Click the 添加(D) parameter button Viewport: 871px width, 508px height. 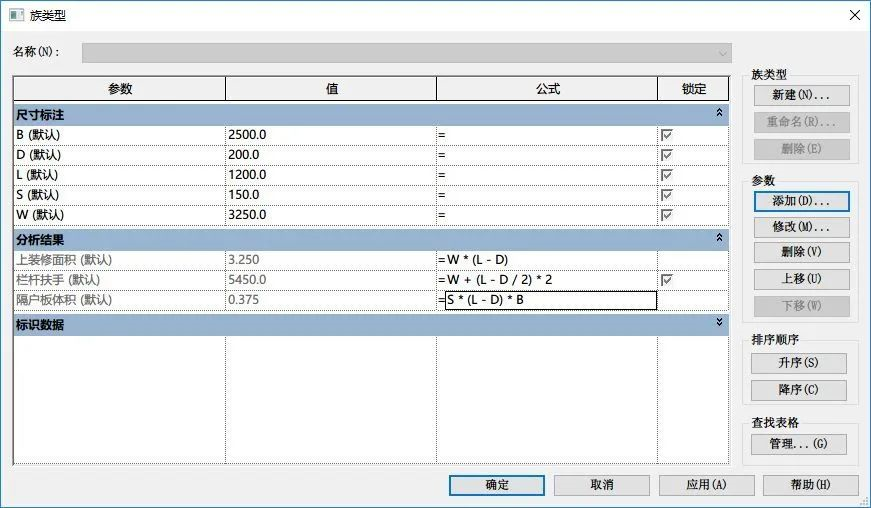(802, 201)
